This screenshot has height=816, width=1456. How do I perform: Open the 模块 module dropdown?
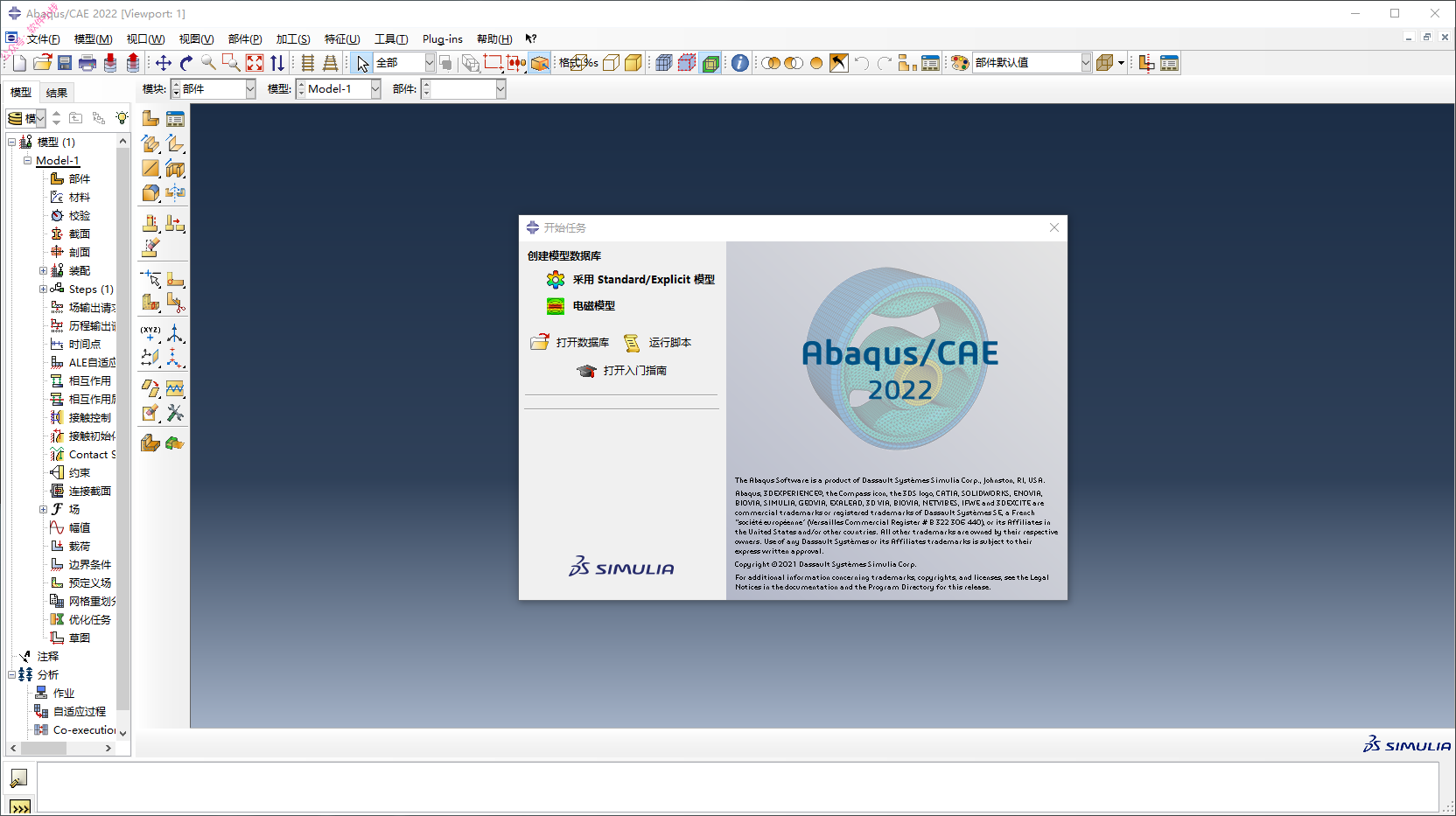tap(250, 89)
